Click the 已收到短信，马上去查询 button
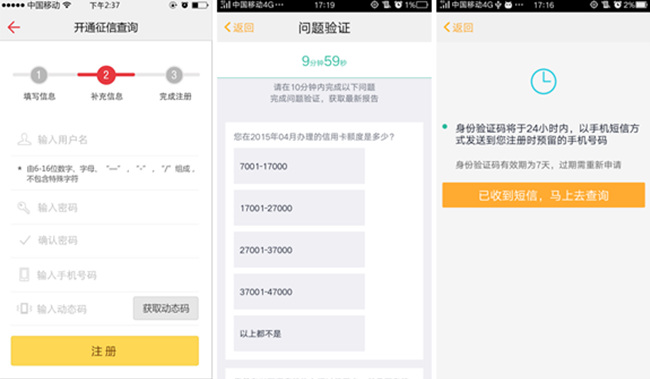This screenshot has width=650, height=379. [x=543, y=195]
